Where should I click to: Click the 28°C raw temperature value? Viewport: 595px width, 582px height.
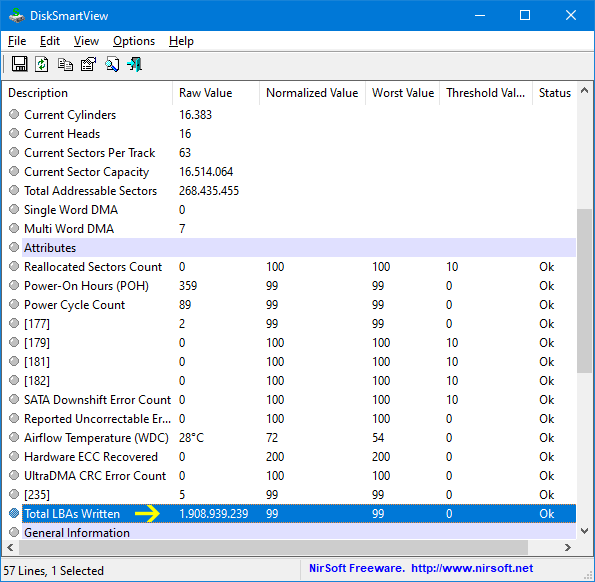coord(191,437)
